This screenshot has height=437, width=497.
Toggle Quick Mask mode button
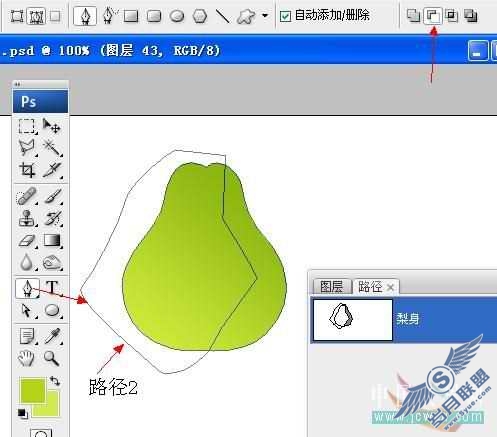41,433
